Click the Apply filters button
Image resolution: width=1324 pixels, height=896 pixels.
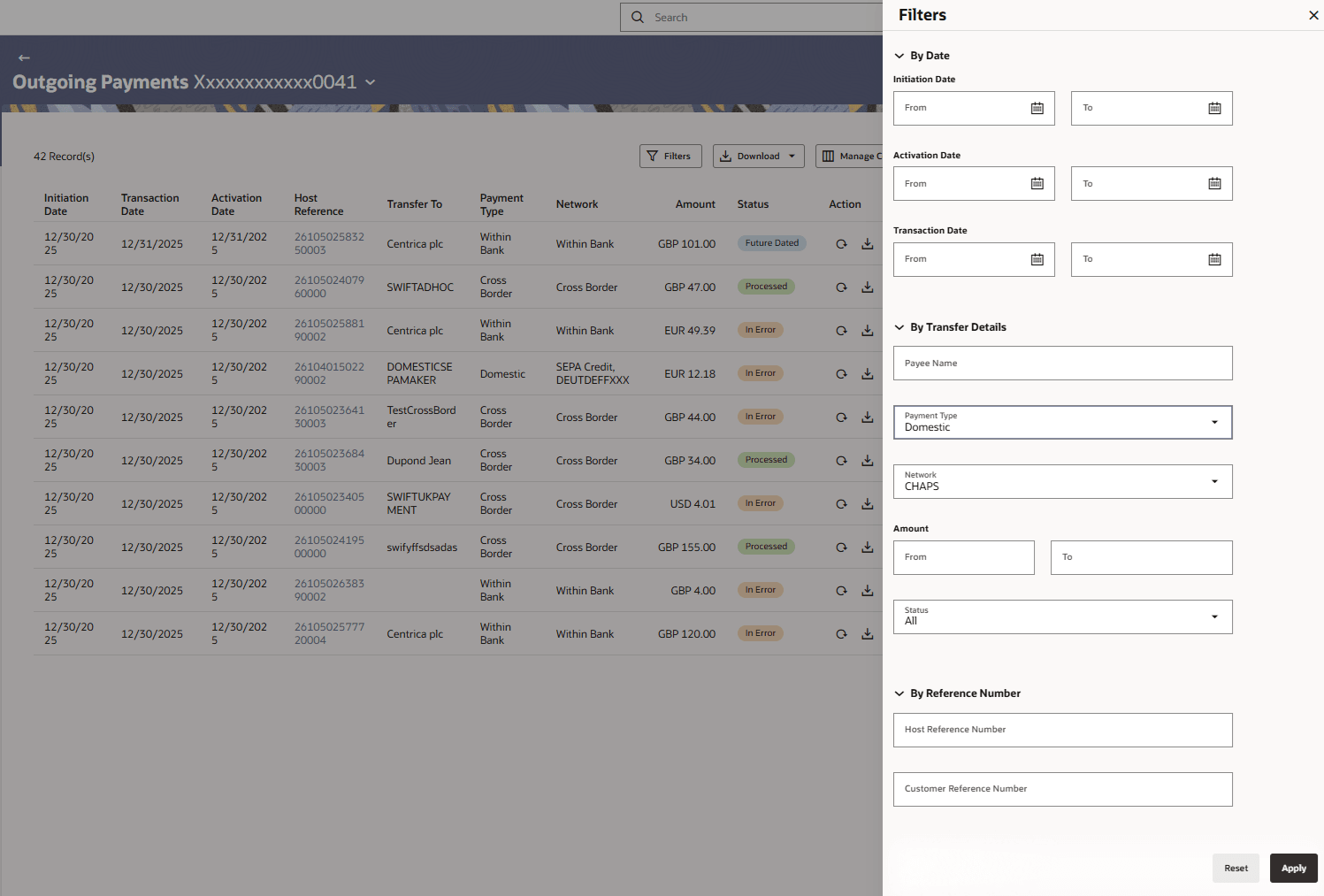coord(1293,868)
